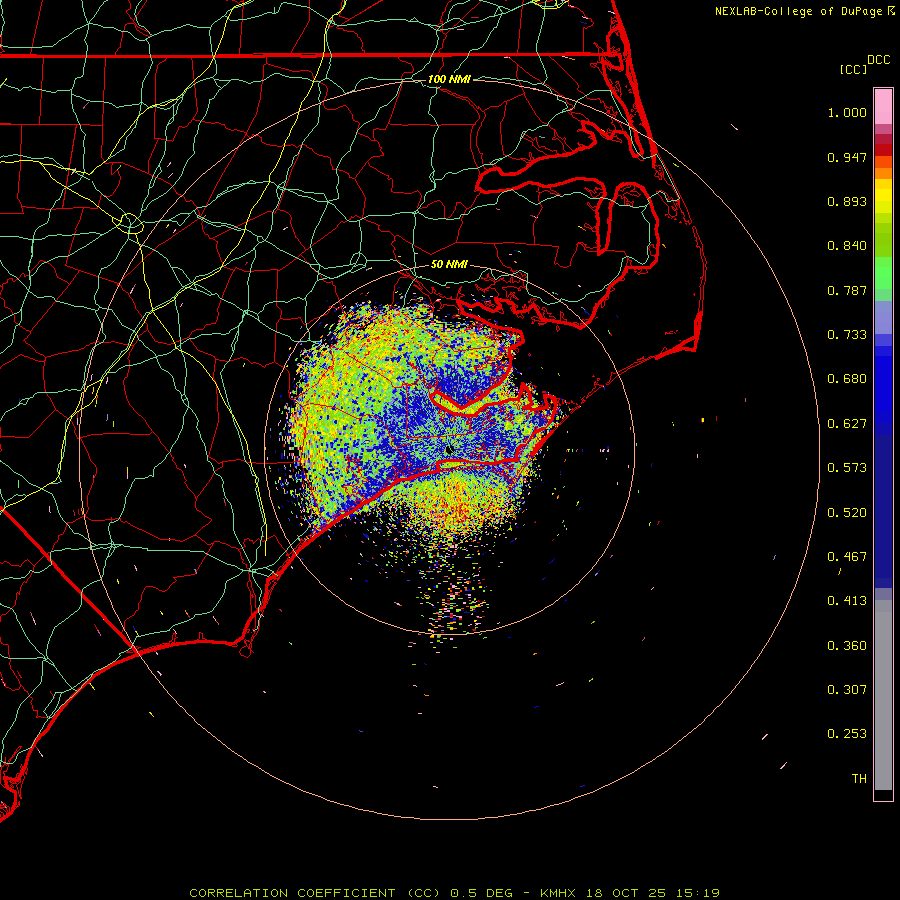Viewport: 900px width, 900px height.
Task: Click the gray band of the color bar
Action: point(883,695)
